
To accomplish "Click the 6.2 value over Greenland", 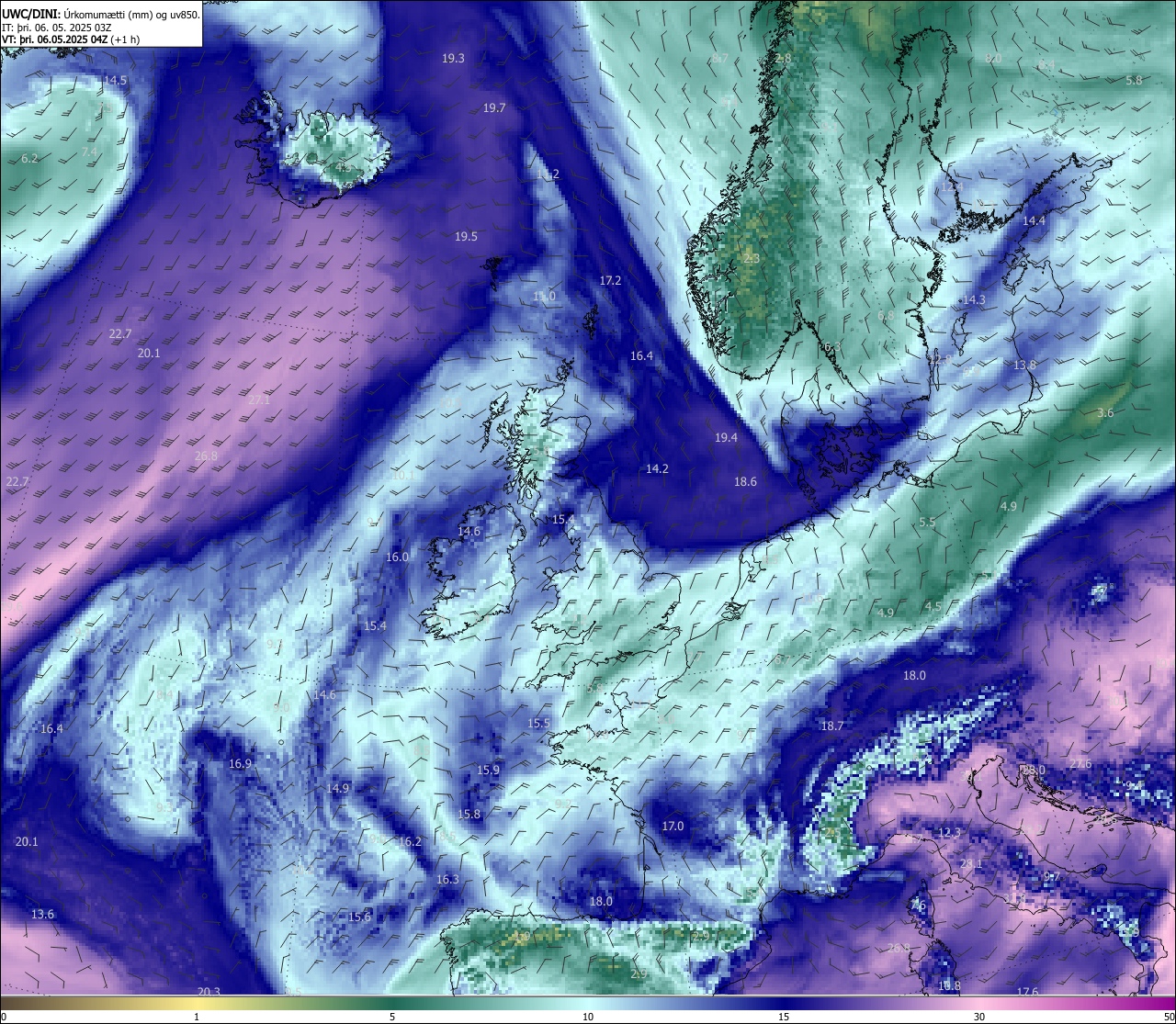I will tap(29, 159).
